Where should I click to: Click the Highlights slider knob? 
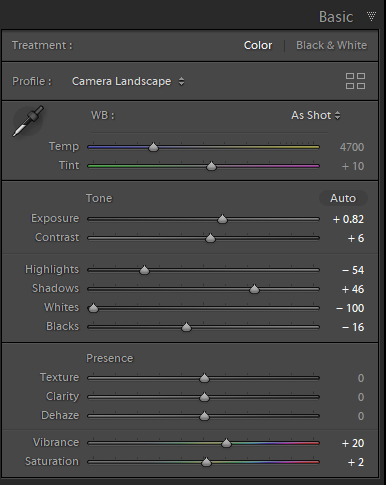click(144, 270)
